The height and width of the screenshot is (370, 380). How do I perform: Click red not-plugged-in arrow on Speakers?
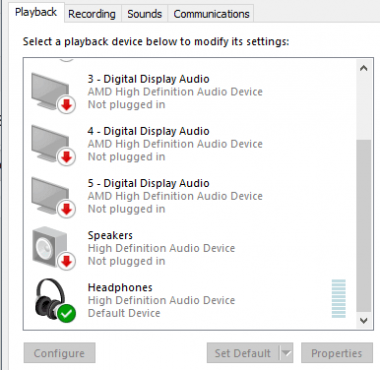pos(66,261)
